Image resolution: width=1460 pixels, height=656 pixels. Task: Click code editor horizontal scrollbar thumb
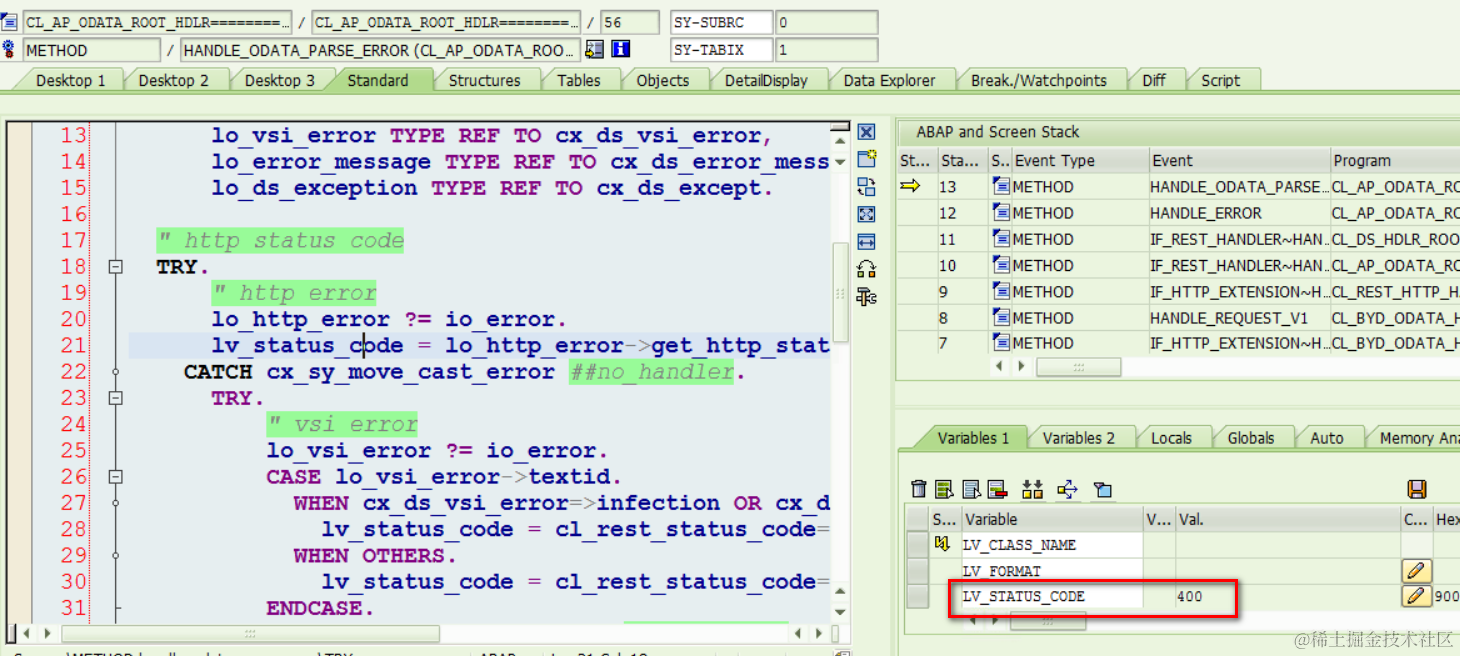coord(250,634)
